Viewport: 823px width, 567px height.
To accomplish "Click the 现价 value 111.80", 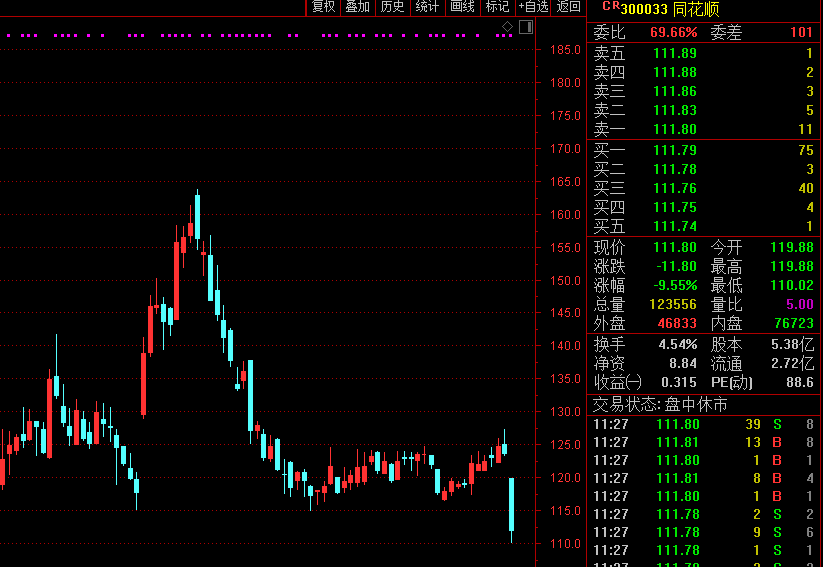I will point(674,247).
